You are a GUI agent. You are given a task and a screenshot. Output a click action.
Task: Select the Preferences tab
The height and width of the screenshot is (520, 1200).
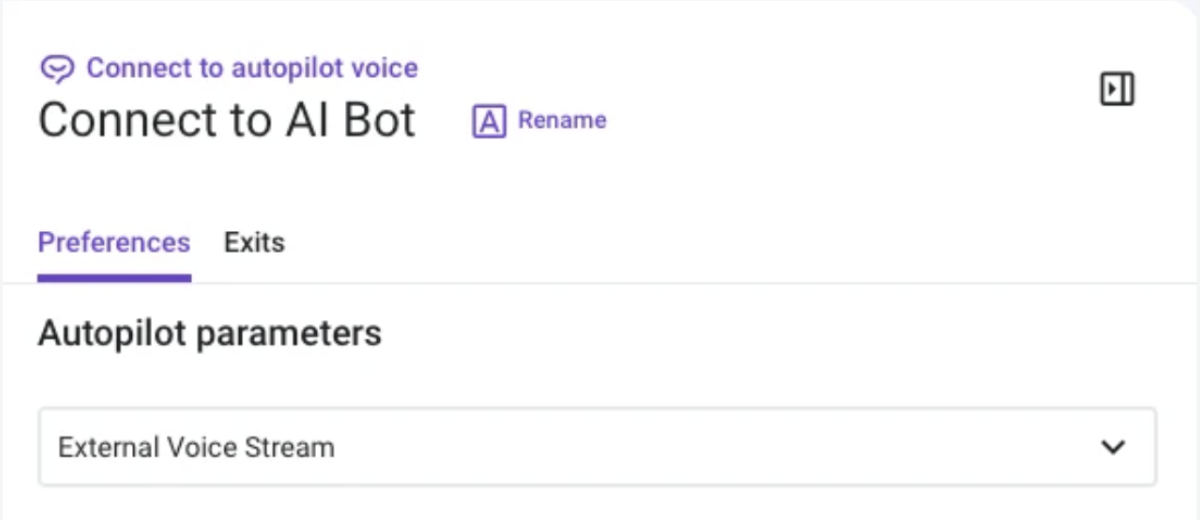[114, 243]
